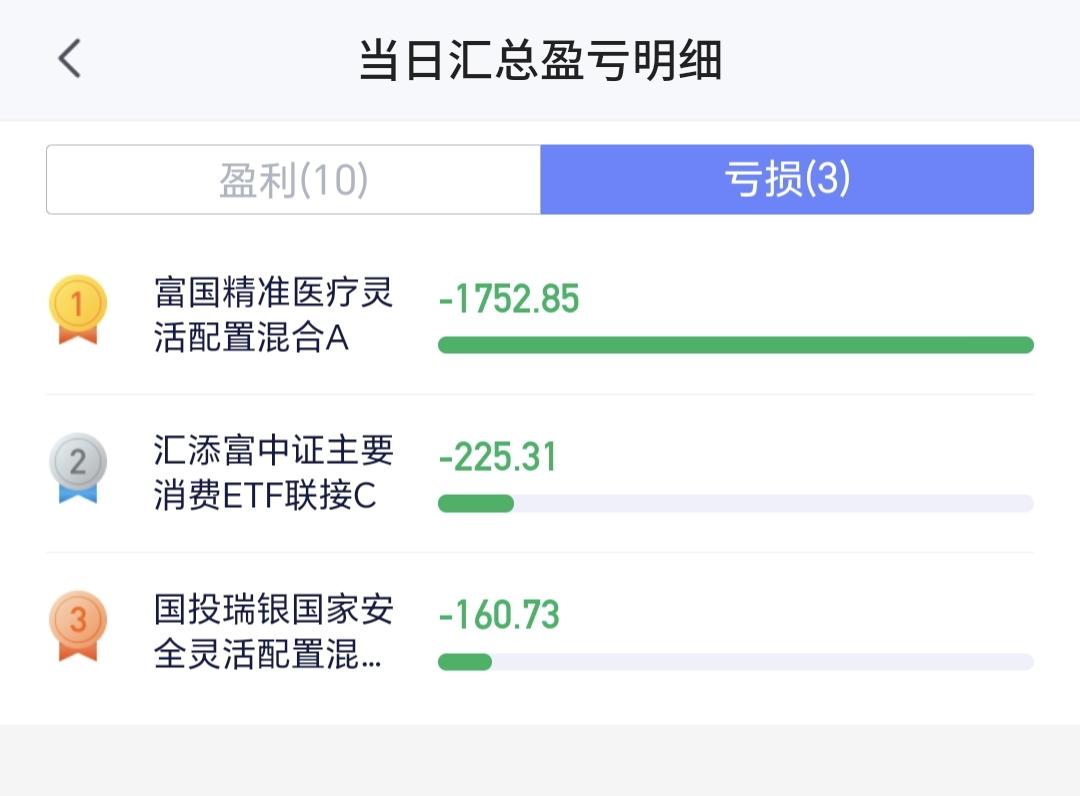Go back using the left arrow icon
Screen dimensions: 1080x796
70,59
